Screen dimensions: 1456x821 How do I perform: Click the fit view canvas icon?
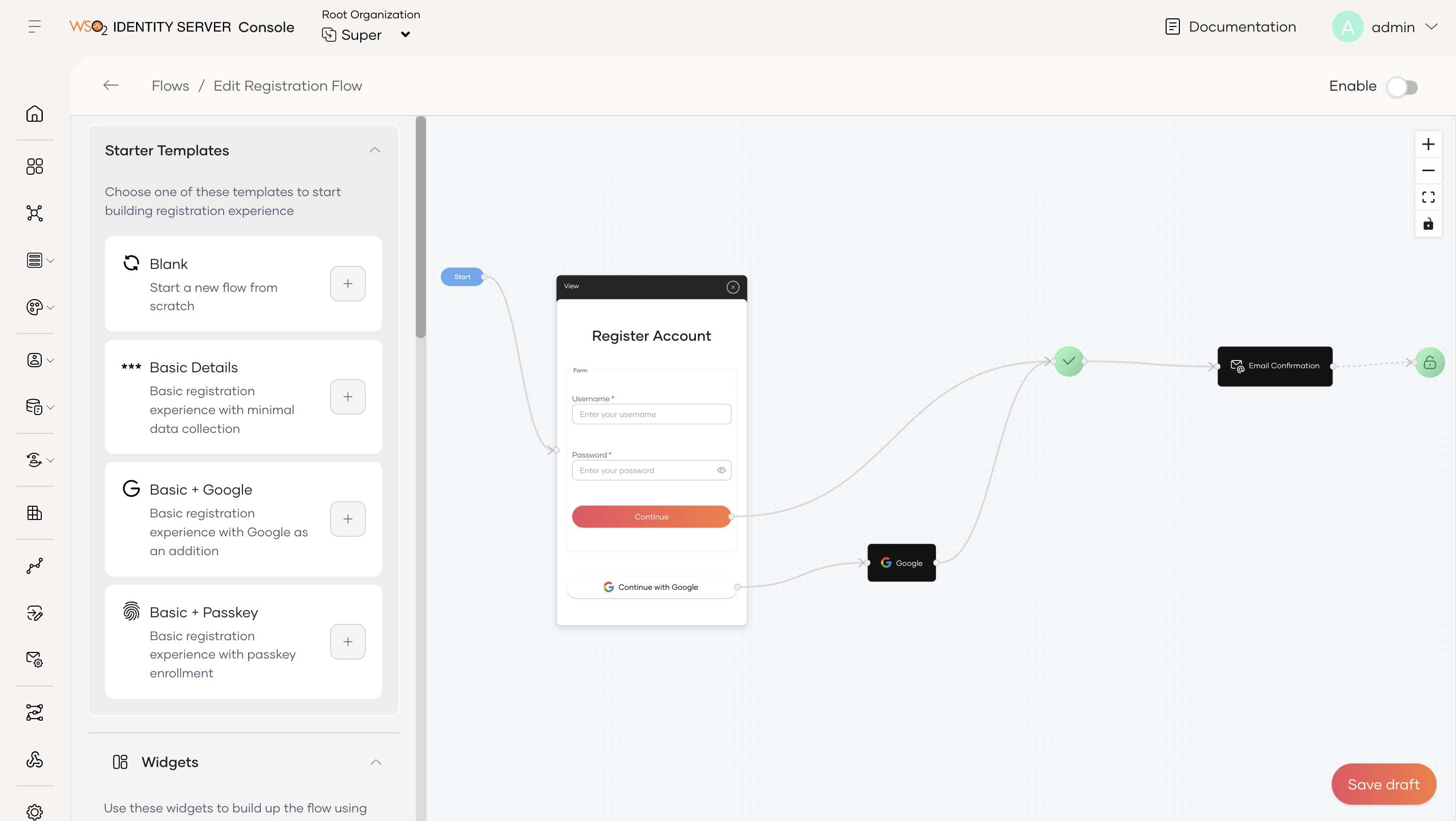1428,197
